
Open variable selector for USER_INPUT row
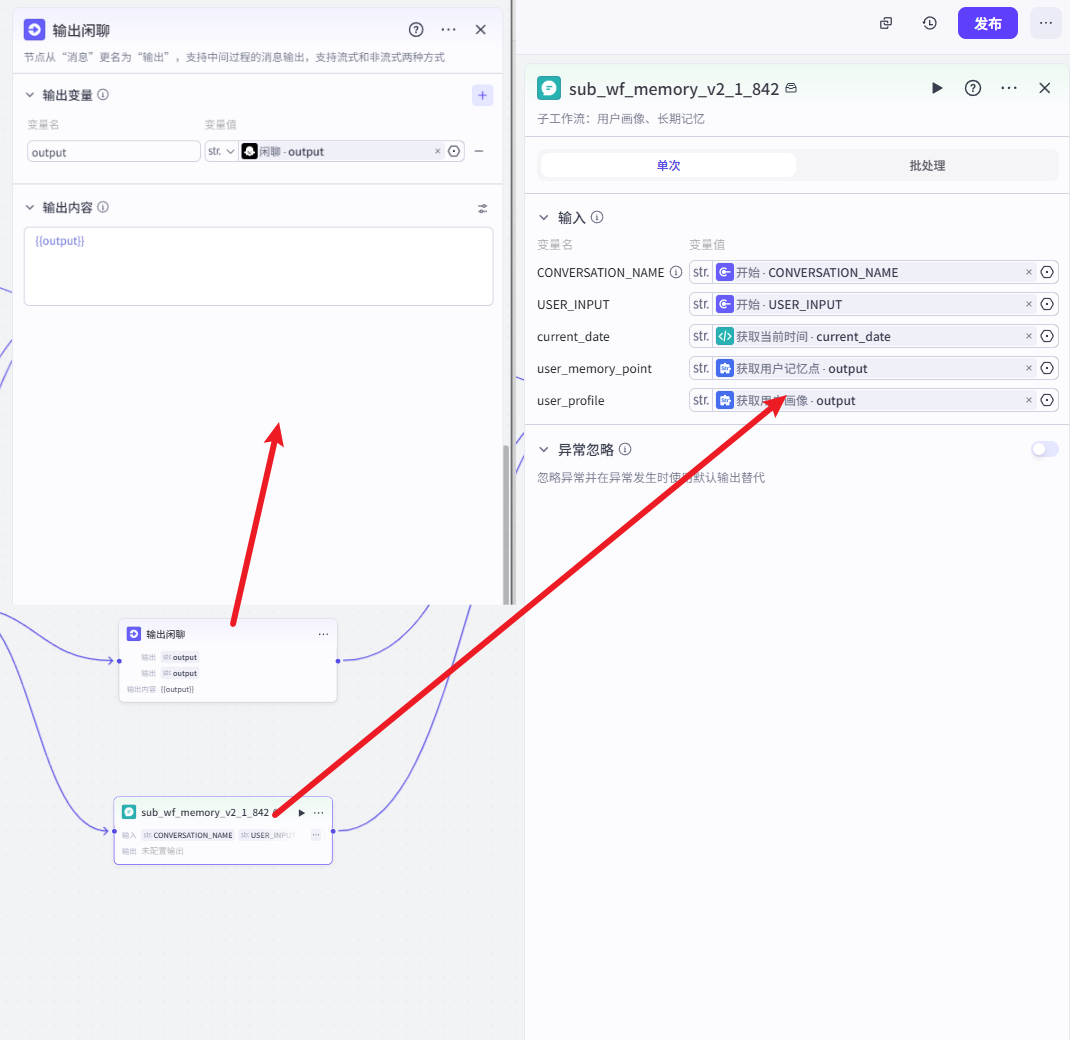pos(1047,304)
